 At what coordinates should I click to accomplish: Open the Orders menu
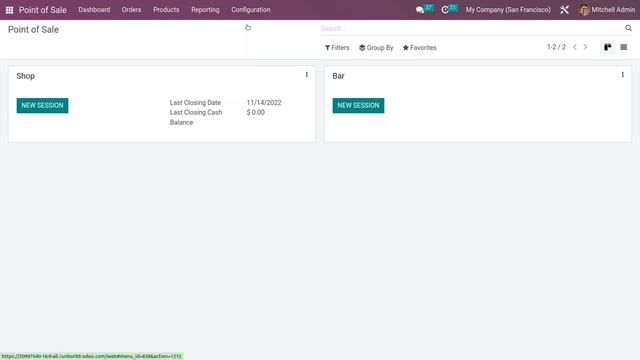point(131,10)
